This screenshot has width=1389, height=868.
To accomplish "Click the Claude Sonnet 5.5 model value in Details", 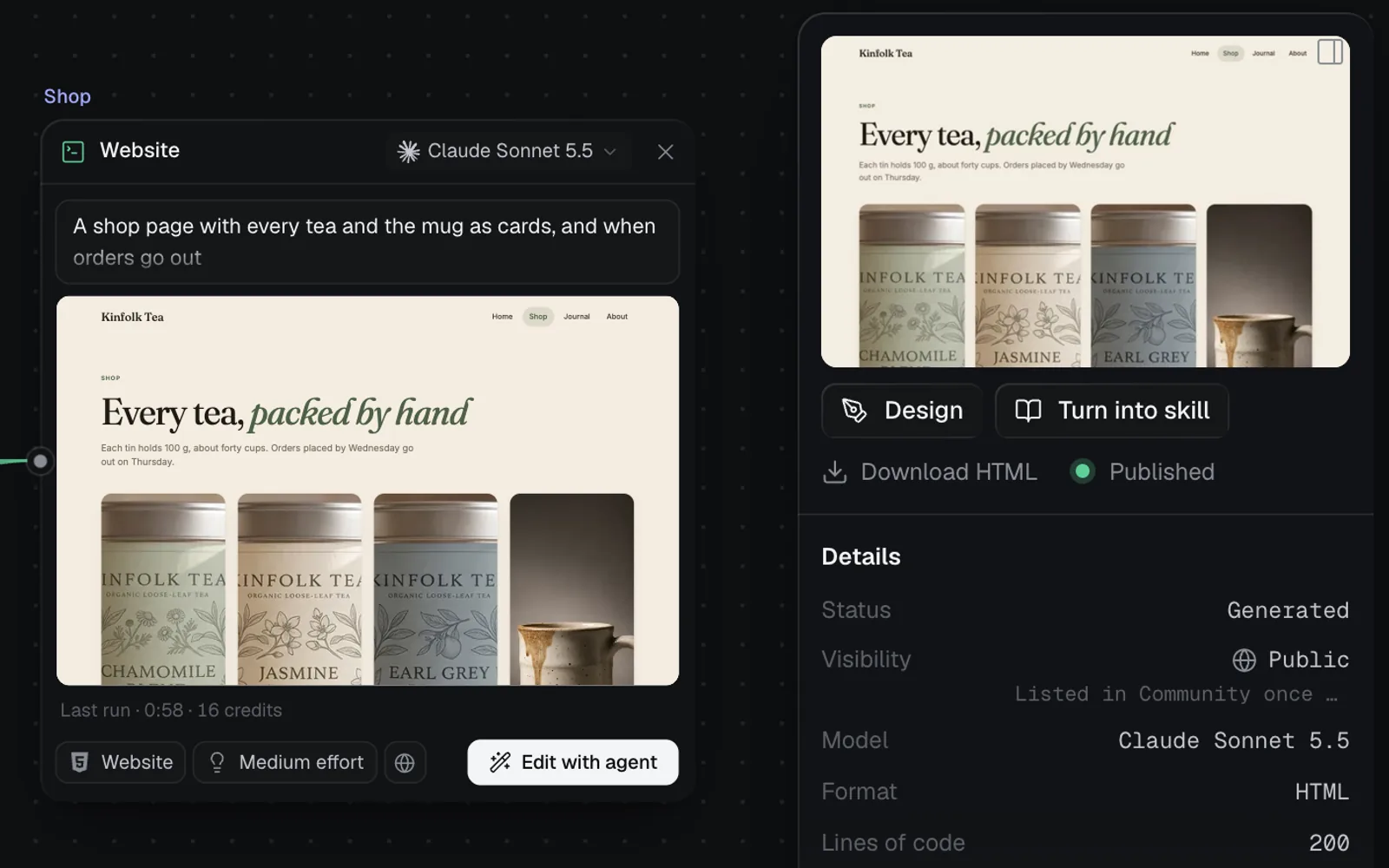I will [x=1234, y=740].
